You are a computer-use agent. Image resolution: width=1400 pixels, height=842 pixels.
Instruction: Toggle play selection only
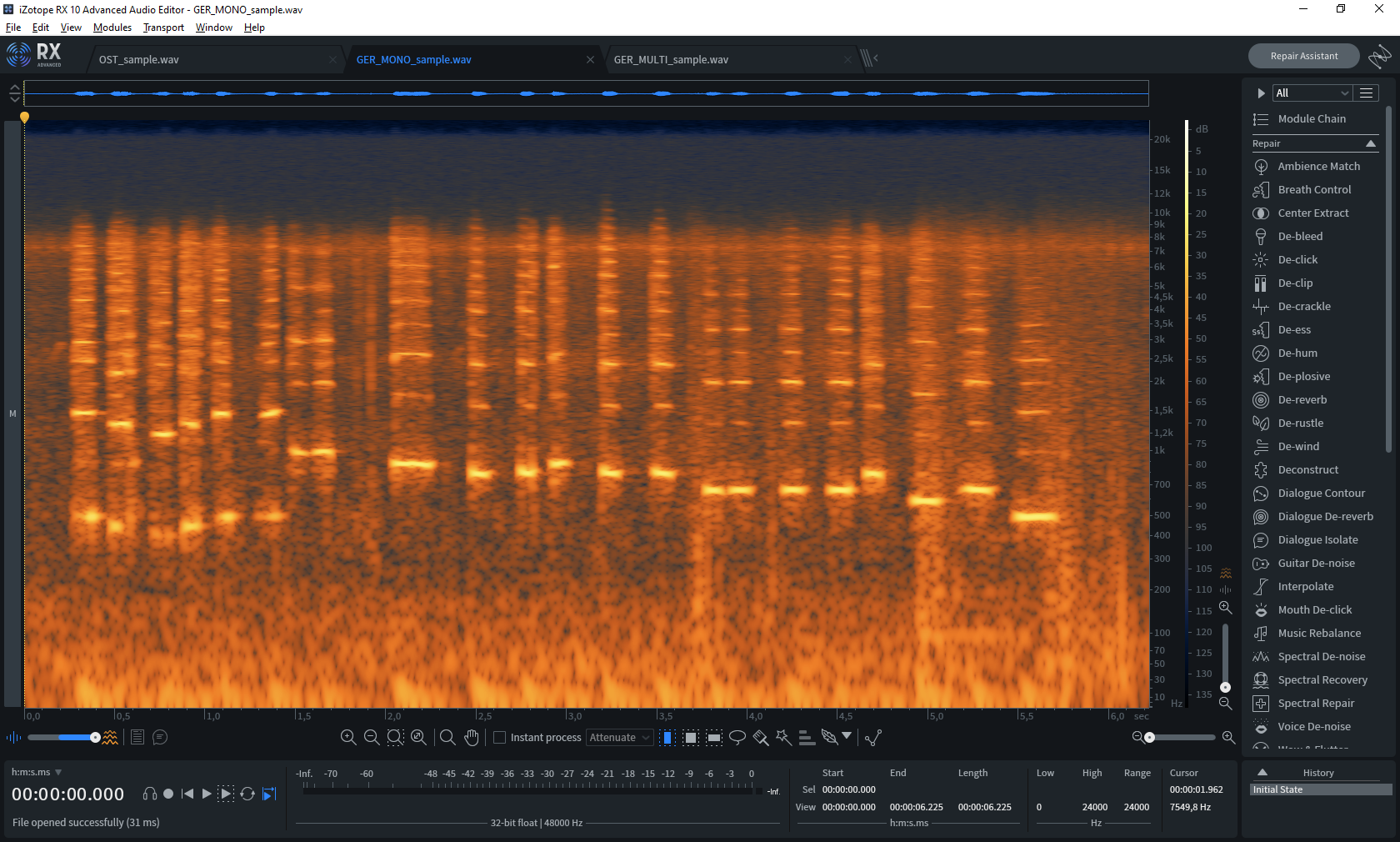[x=226, y=794]
